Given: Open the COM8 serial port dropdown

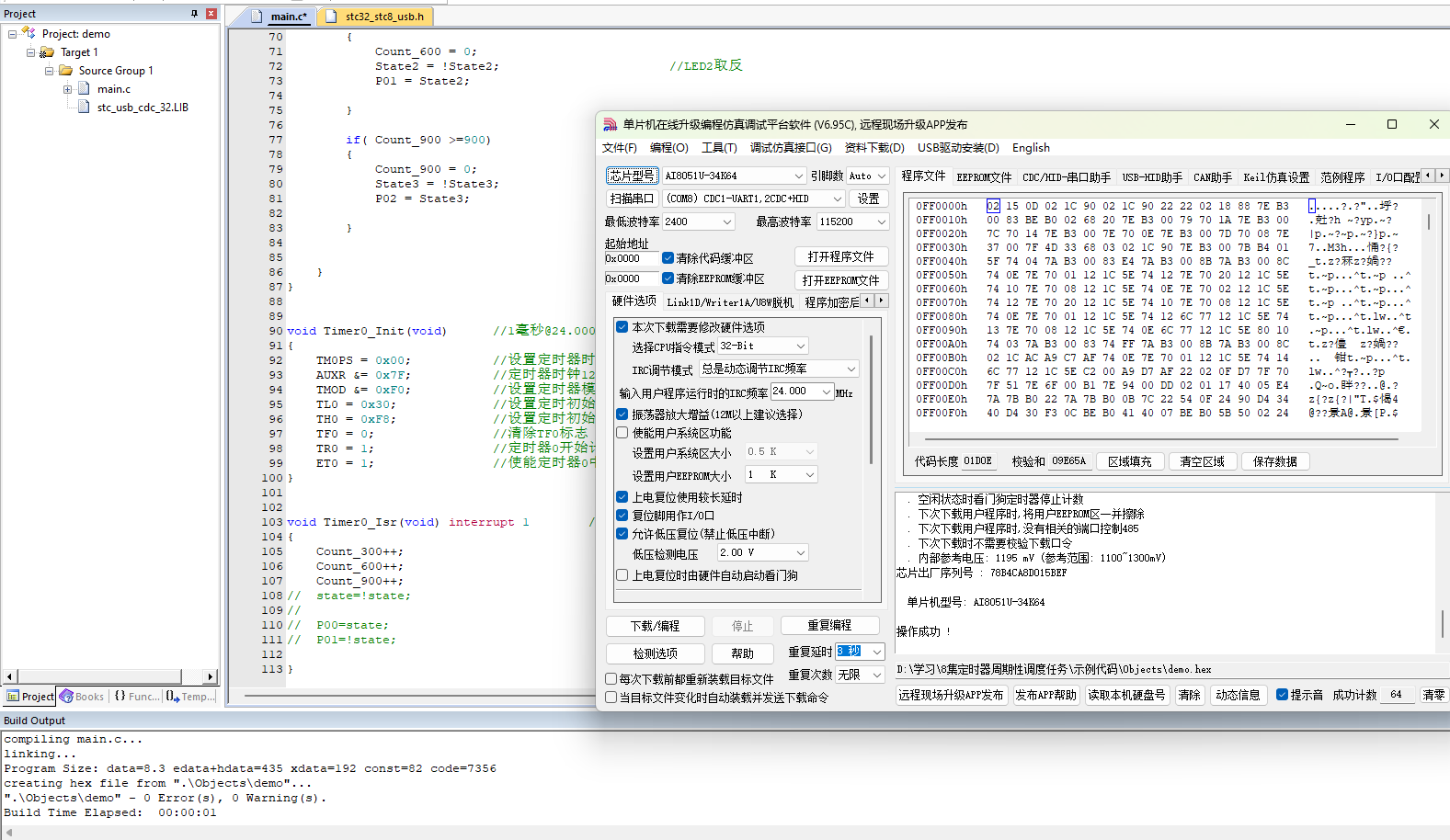Looking at the screenshot, I should pos(837,199).
